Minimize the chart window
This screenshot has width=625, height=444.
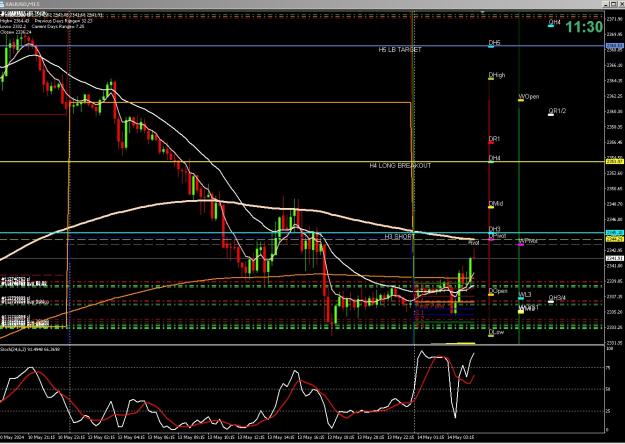[606, 4]
